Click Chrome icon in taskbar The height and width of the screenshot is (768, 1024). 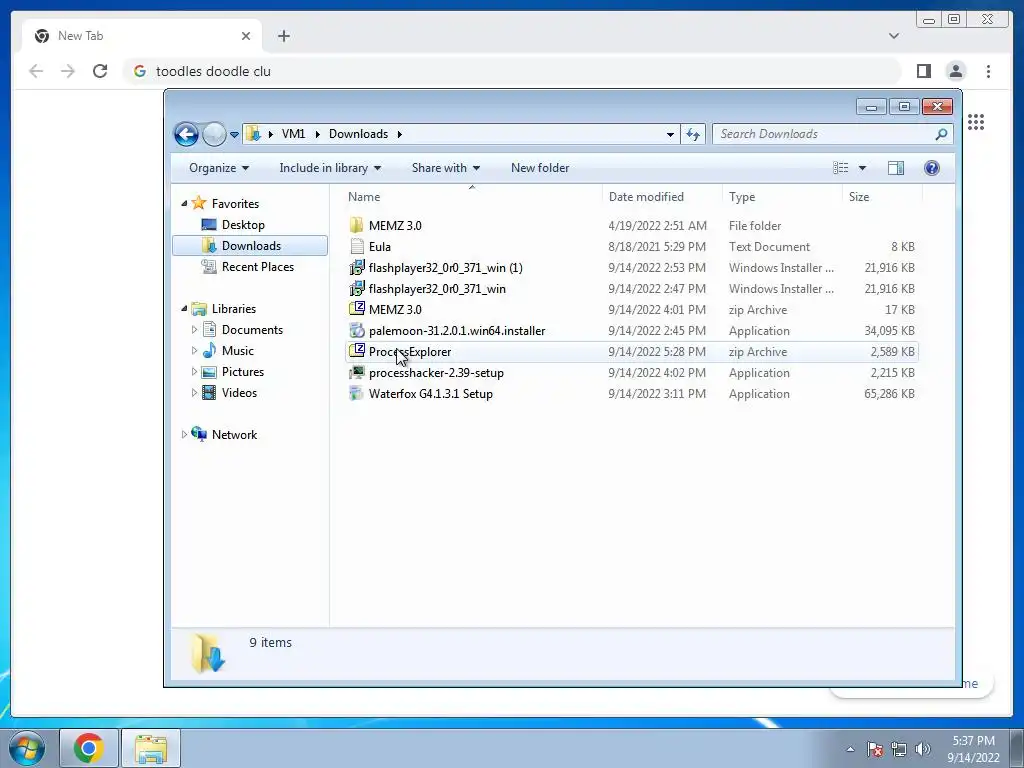pyautogui.click(x=89, y=748)
